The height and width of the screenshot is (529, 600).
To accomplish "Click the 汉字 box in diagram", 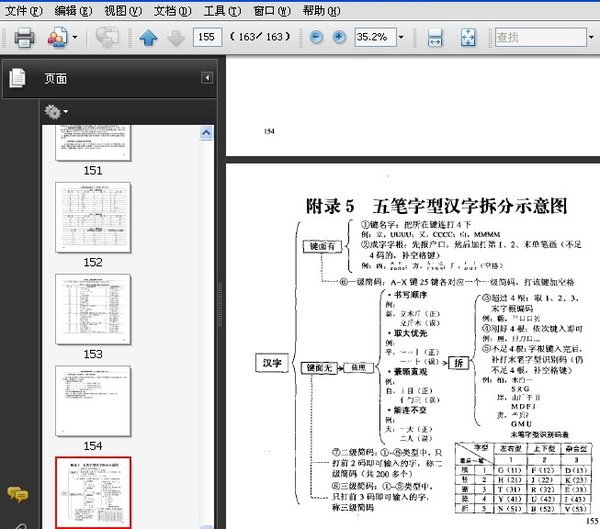I will pyautogui.click(x=272, y=363).
